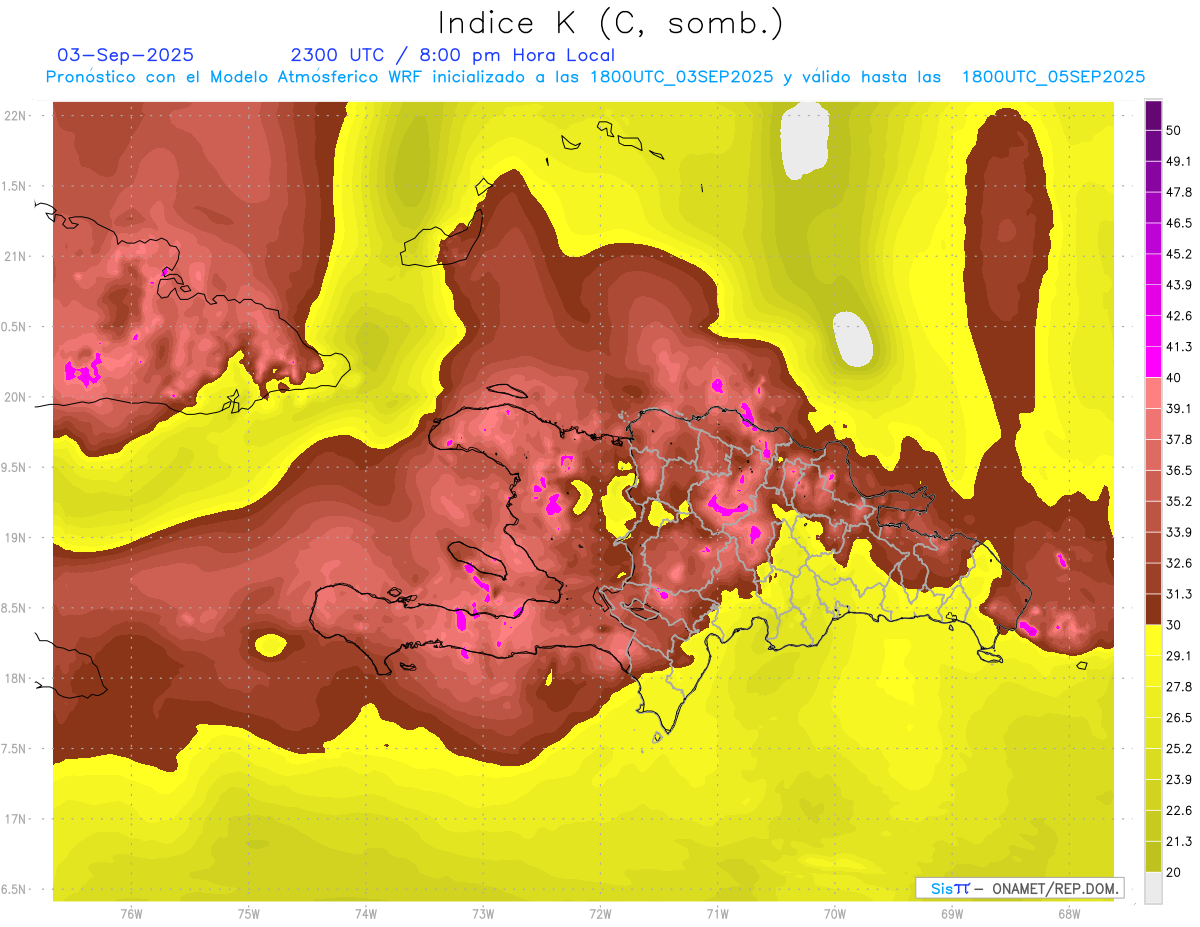The image size is (1200, 927).
Task: Click the 19N latitude axis label
Action: coord(16,538)
